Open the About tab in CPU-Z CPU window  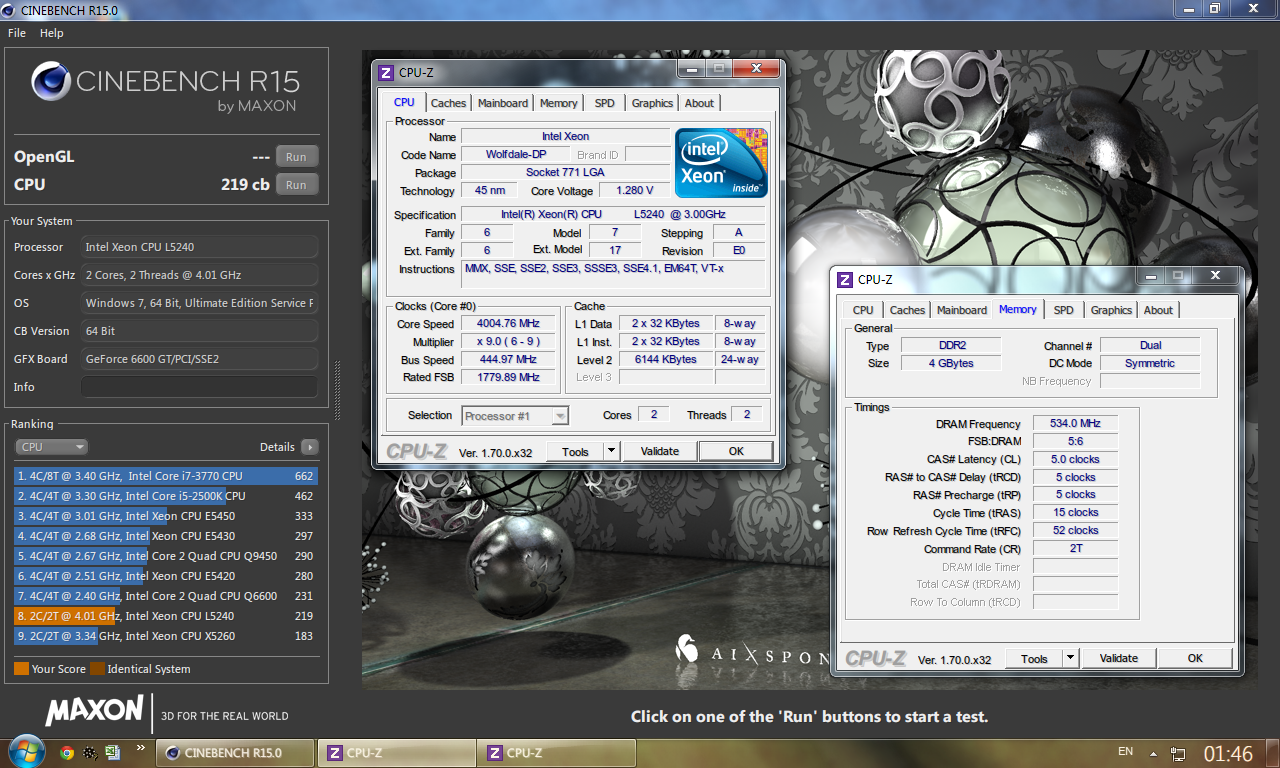(x=699, y=103)
